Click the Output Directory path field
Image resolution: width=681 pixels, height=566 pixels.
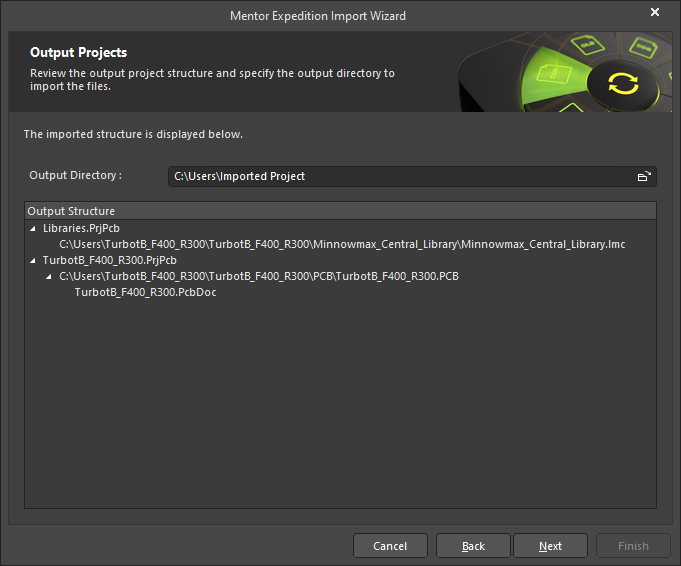(x=412, y=176)
